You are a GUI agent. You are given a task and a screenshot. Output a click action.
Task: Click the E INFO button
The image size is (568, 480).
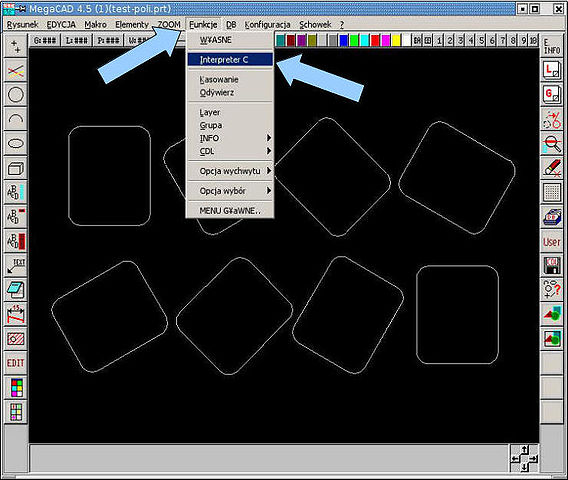click(552, 46)
